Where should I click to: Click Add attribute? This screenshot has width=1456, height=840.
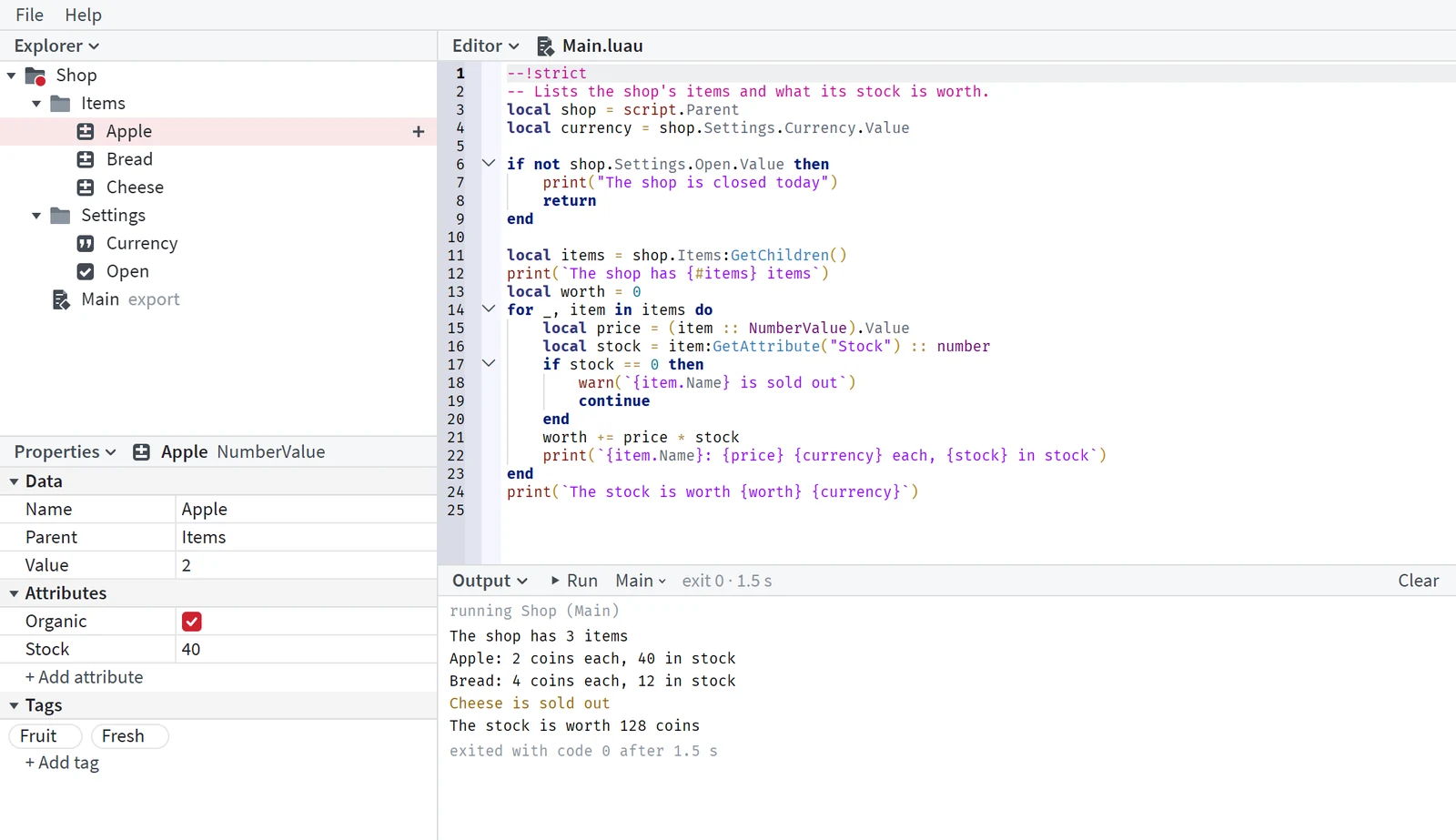click(x=84, y=677)
